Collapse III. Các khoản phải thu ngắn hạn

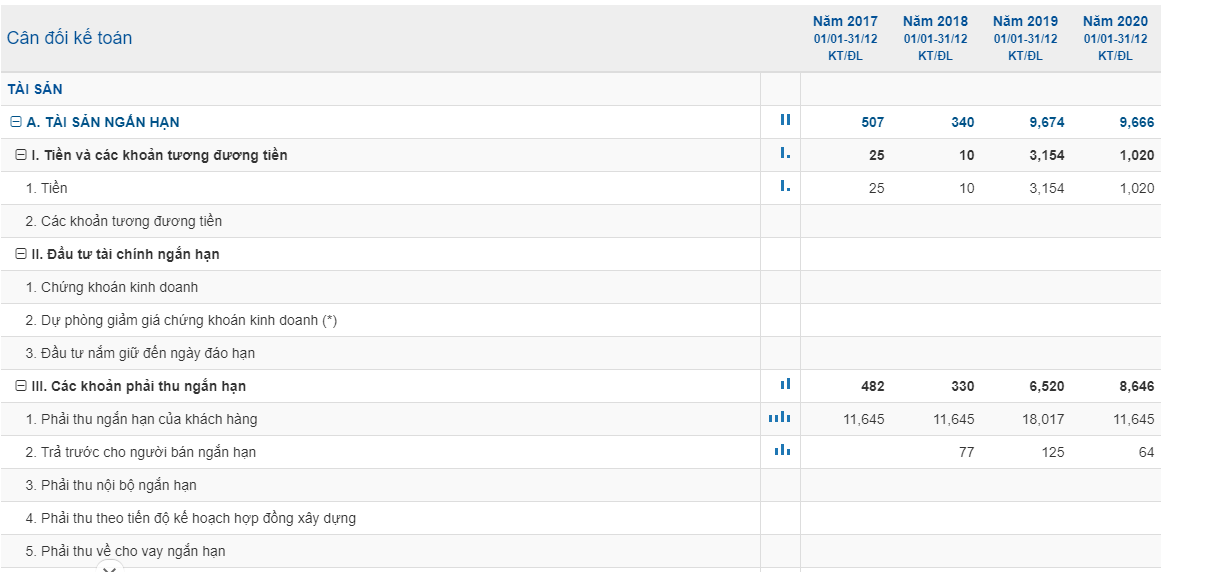tap(21, 386)
